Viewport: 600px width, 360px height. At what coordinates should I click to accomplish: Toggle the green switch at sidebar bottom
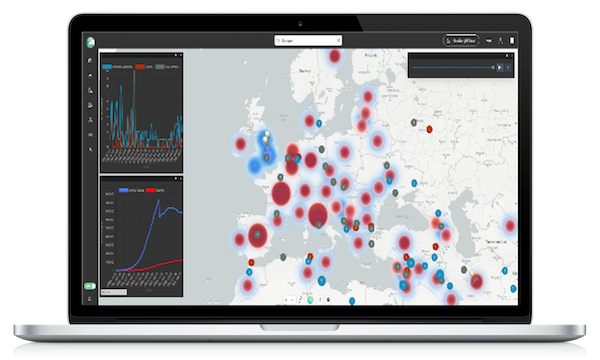(x=90, y=286)
